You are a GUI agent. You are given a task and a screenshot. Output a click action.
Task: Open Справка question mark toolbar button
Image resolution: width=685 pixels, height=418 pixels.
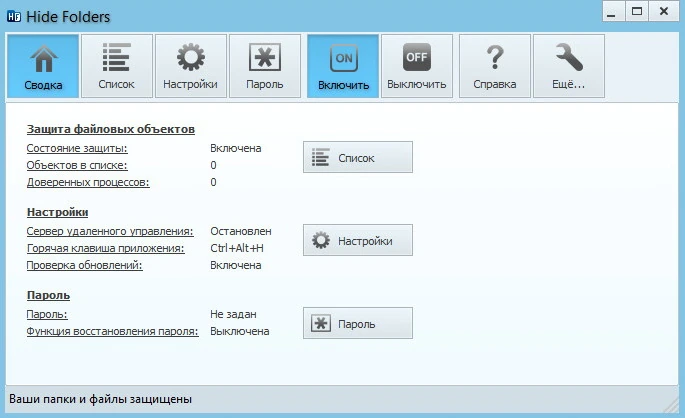[x=495, y=66]
